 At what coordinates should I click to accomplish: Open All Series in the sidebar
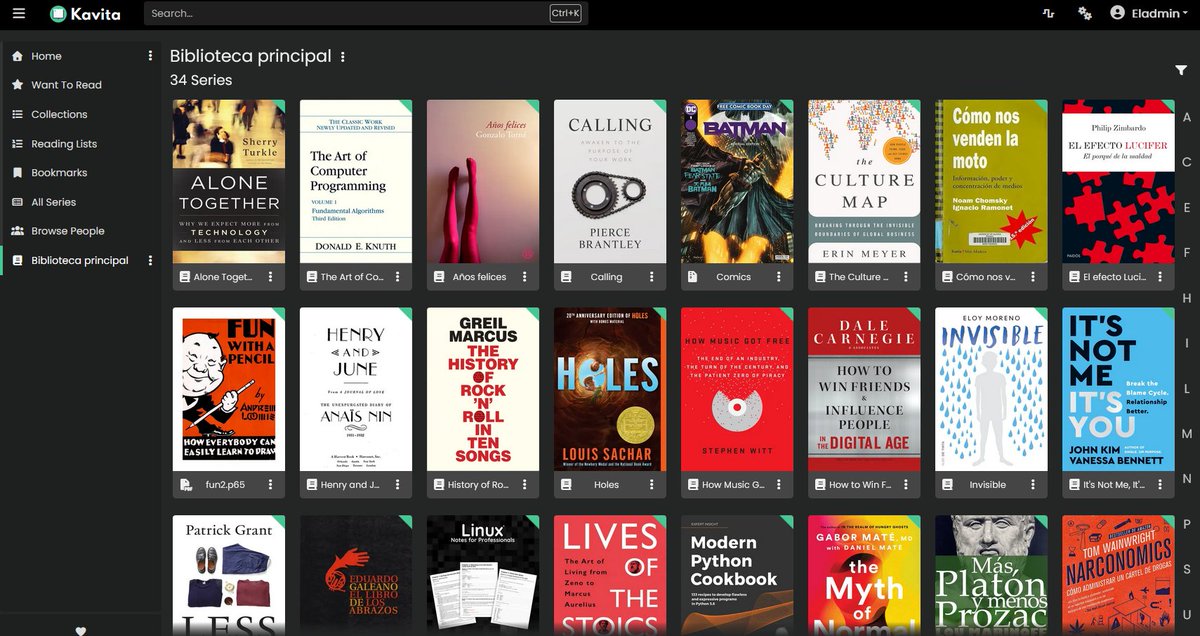point(53,202)
